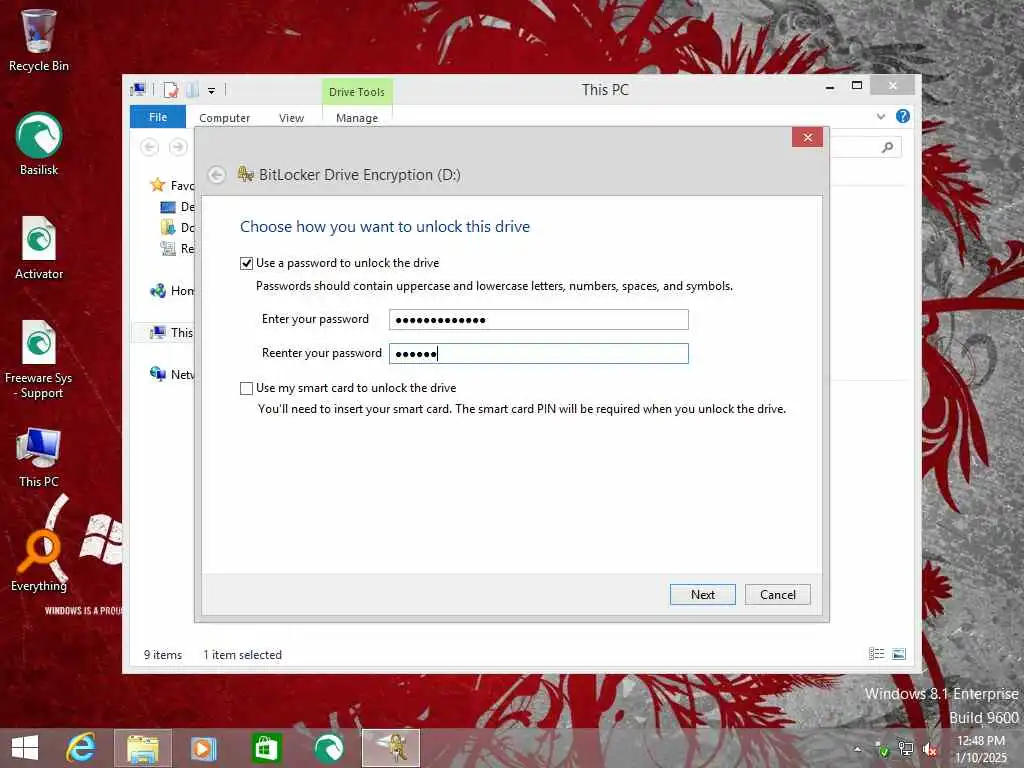The width and height of the screenshot is (1024, 768).
Task: Click the Explorer back navigation arrow
Action: click(x=150, y=147)
